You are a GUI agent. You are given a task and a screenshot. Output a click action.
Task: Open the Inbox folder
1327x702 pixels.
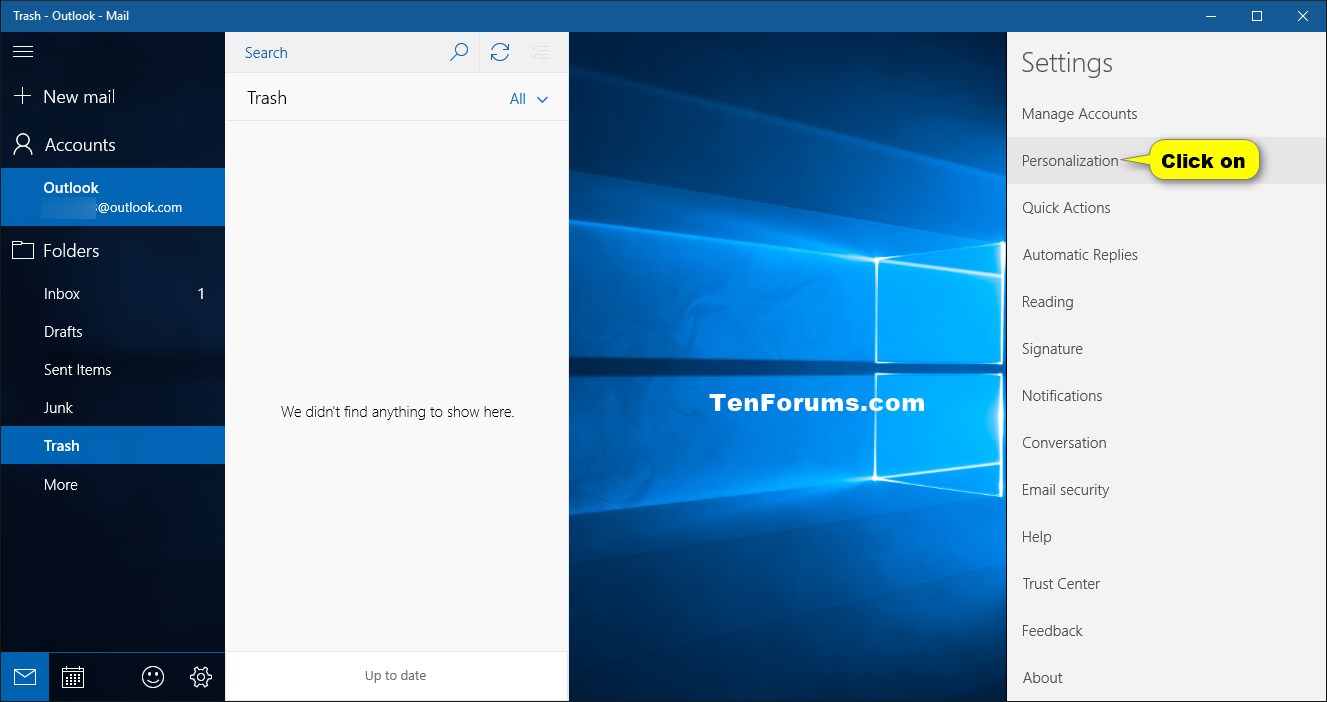pyautogui.click(x=113, y=294)
